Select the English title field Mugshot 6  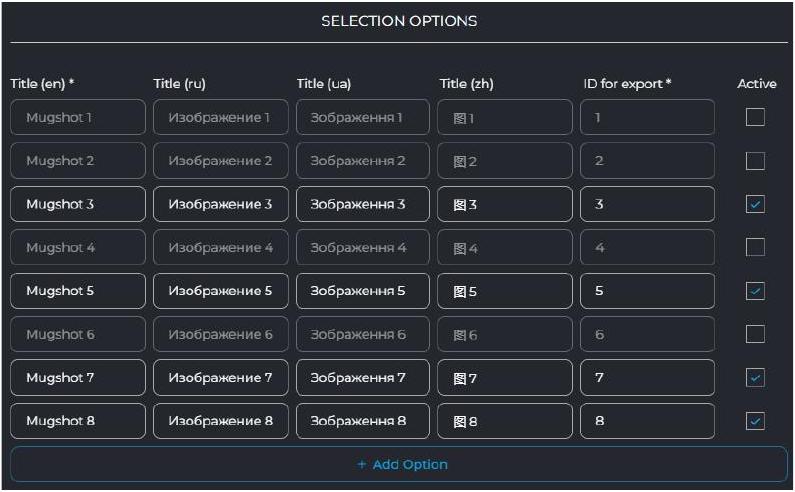coord(78,334)
